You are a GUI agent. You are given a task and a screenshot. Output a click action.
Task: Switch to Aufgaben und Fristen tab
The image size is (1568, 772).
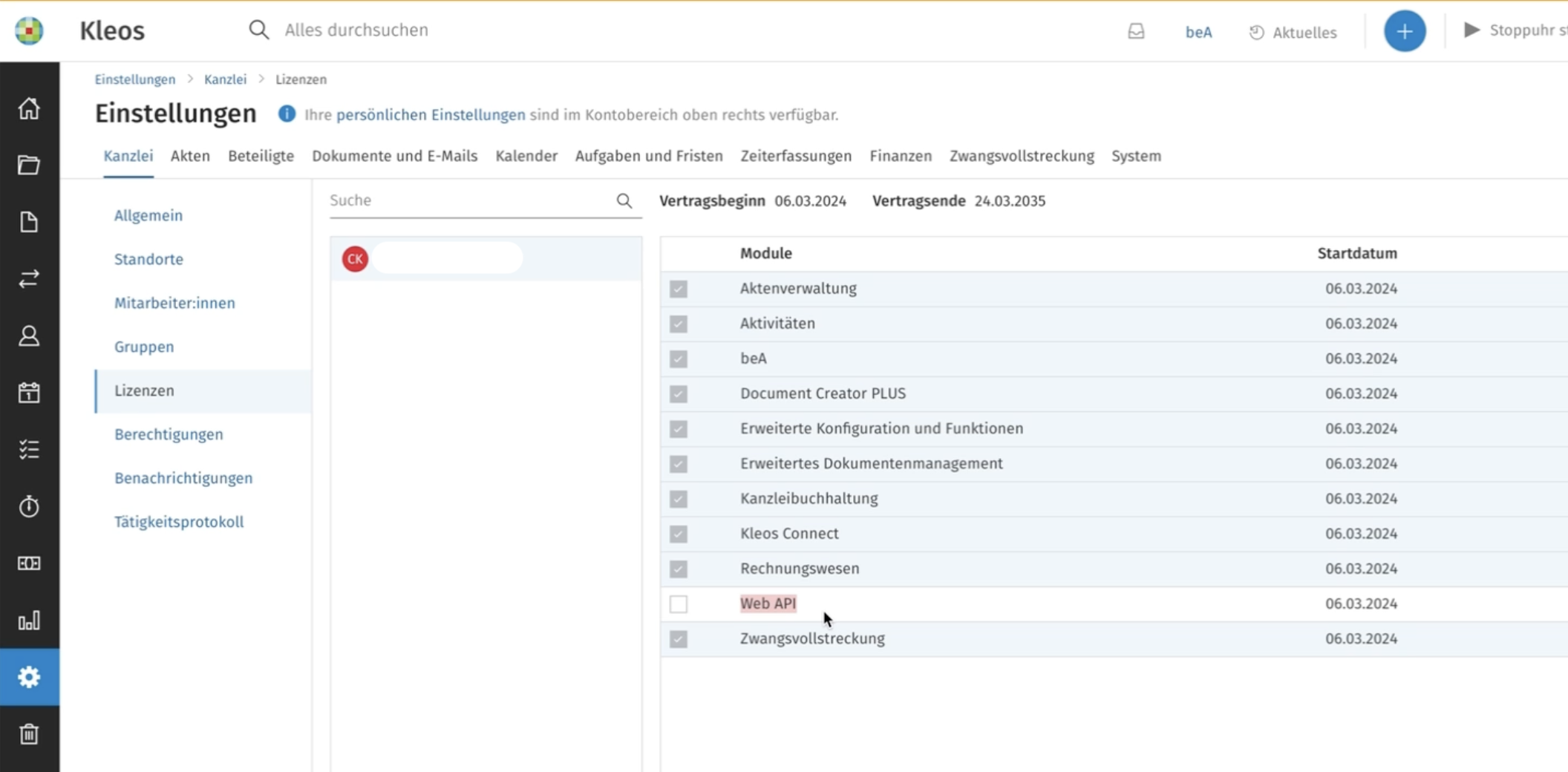coord(649,156)
